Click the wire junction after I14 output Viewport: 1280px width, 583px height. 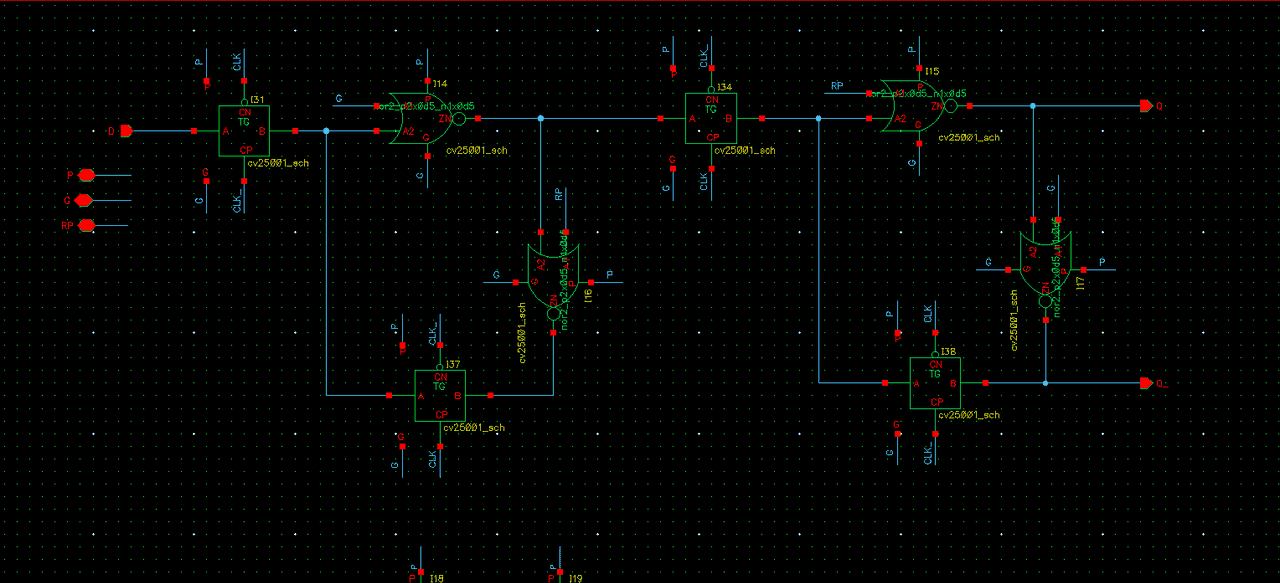pos(540,118)
